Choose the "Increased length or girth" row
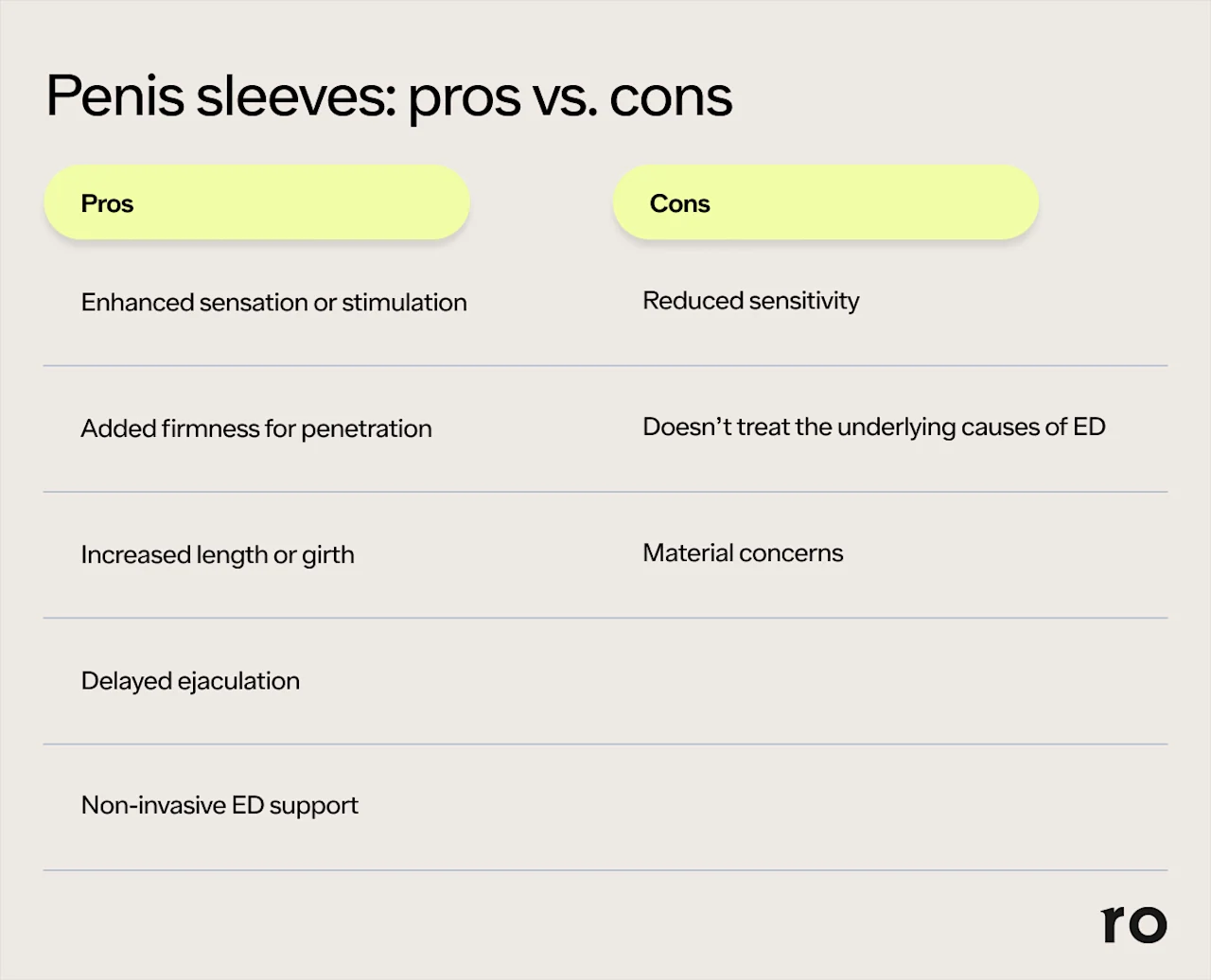Viewport: 1211px width, 980px height. click(x=218, y=554)
